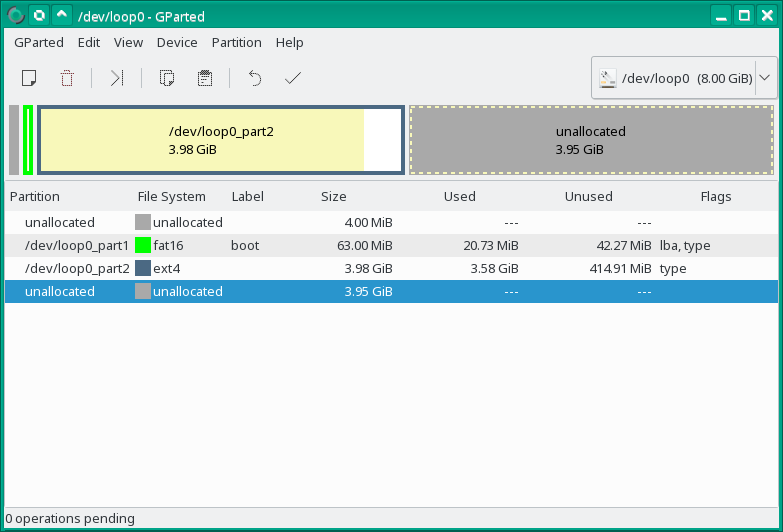
Task: Click grey swatch in 4.00 MiB row
Action: click(143, 222)
